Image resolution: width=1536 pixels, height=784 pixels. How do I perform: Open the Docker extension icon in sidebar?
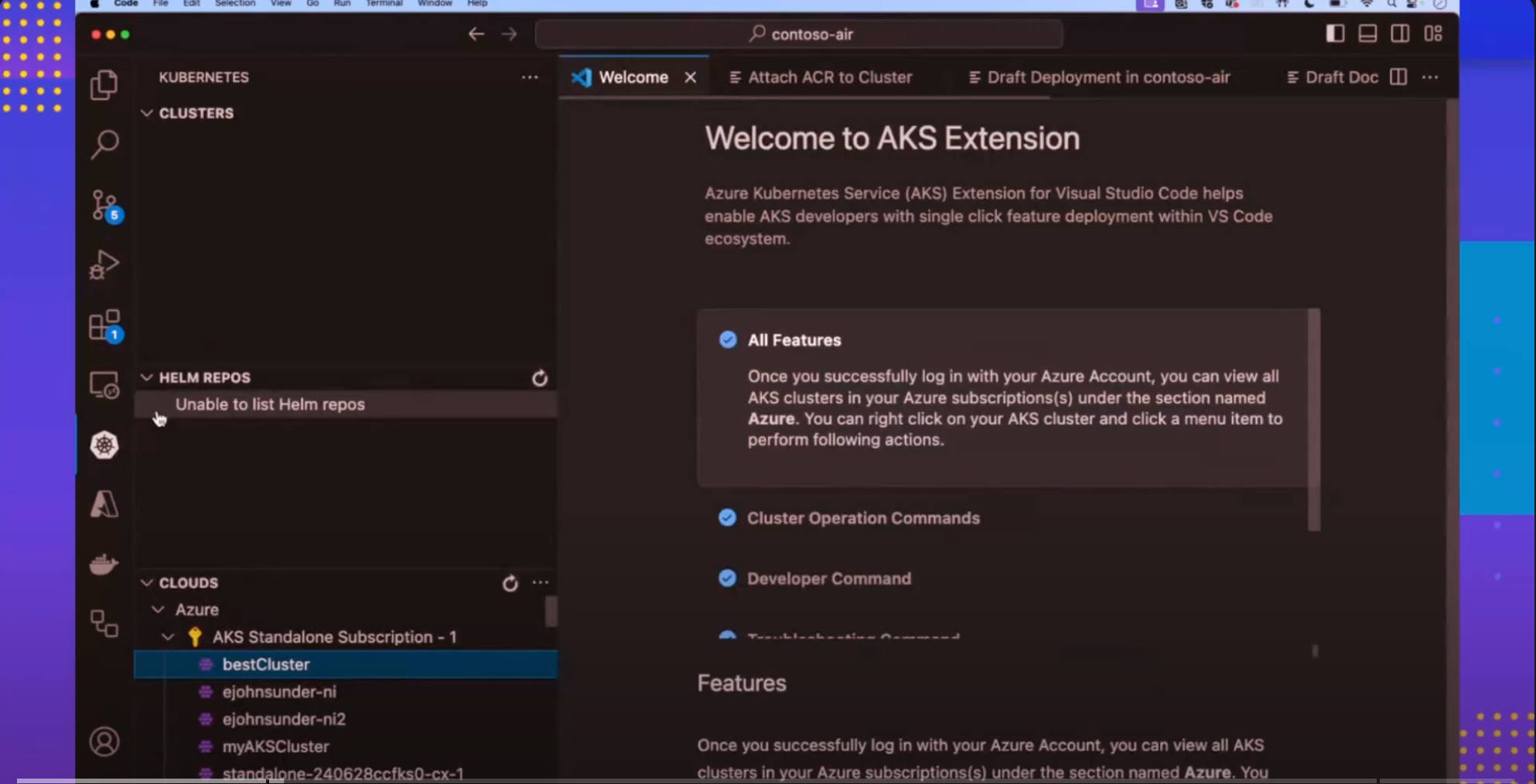pyautogui.click(x=104, y=564)
